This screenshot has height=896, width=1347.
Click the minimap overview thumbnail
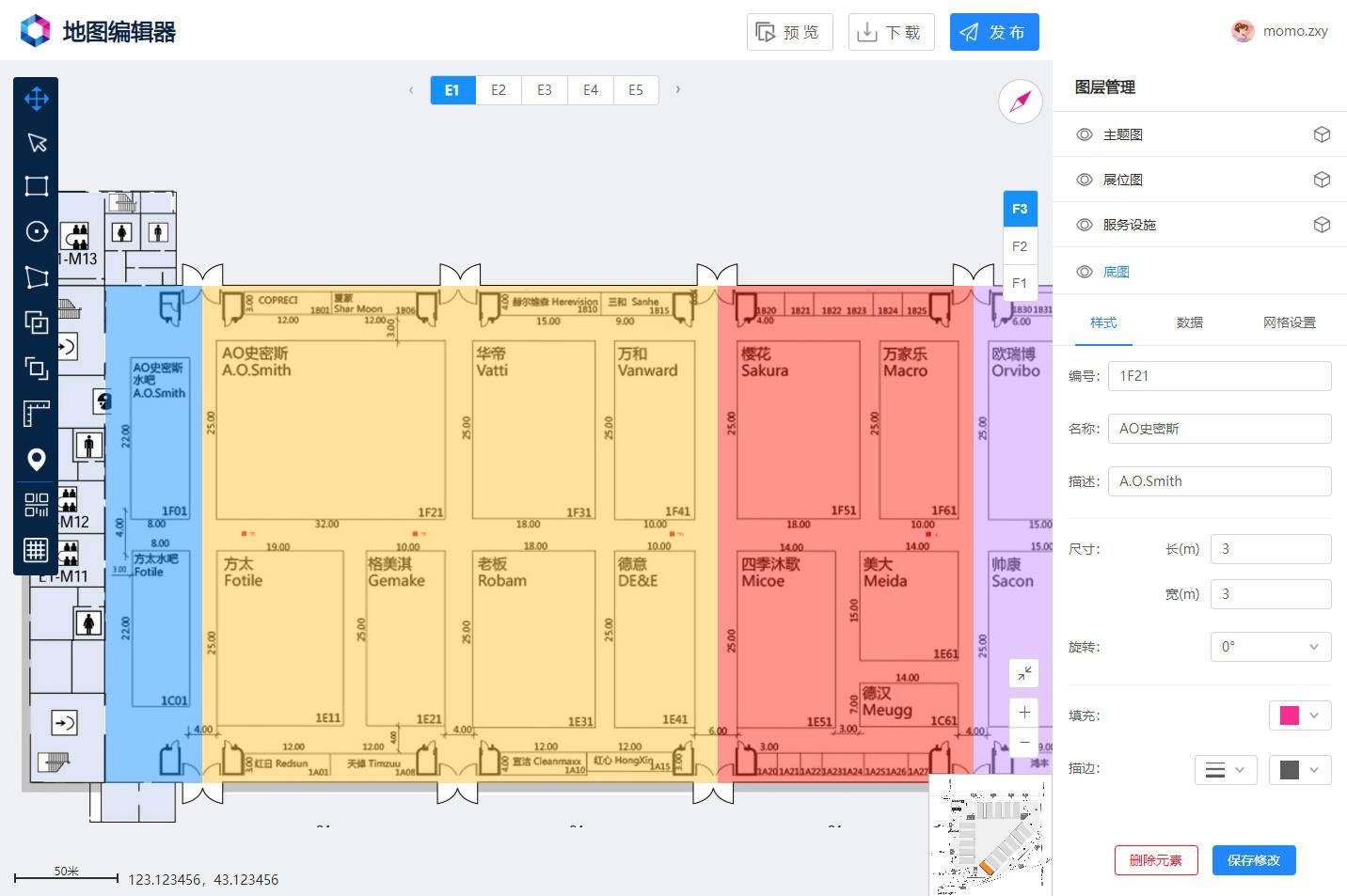[x=990, y=835]
